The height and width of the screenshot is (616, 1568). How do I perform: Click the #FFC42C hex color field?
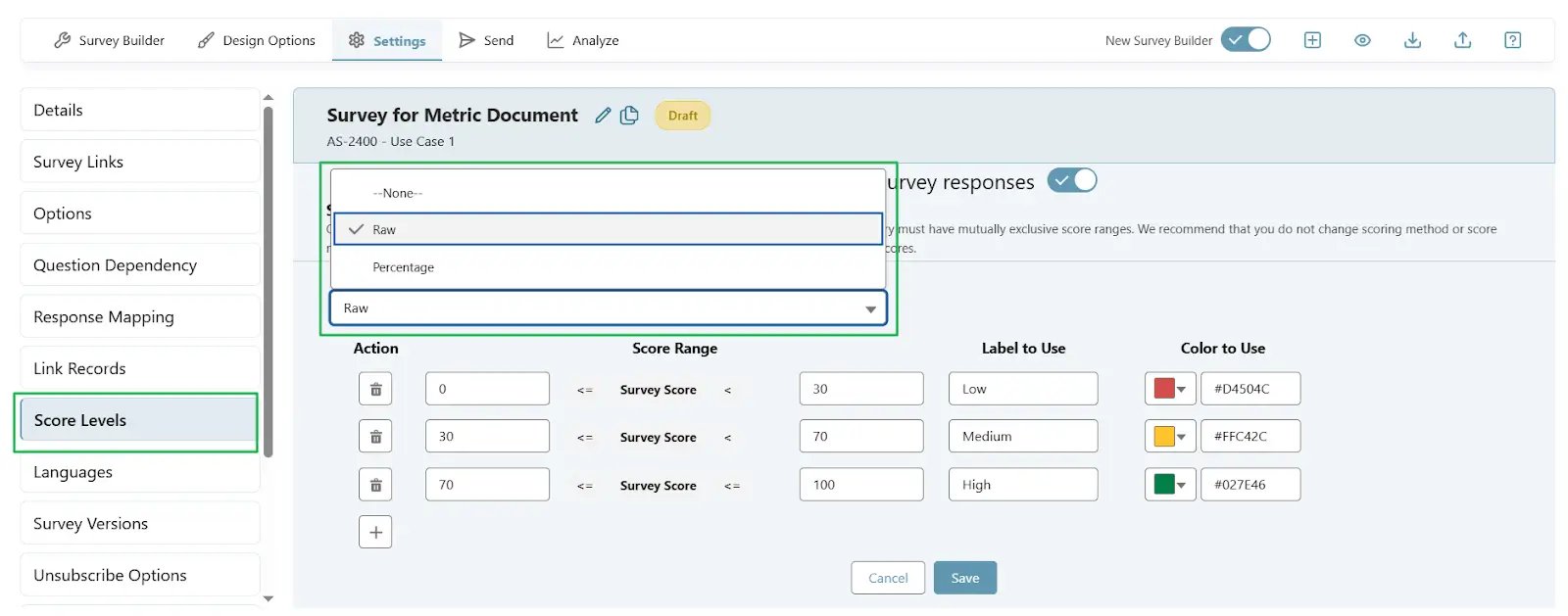point(1250,436)
